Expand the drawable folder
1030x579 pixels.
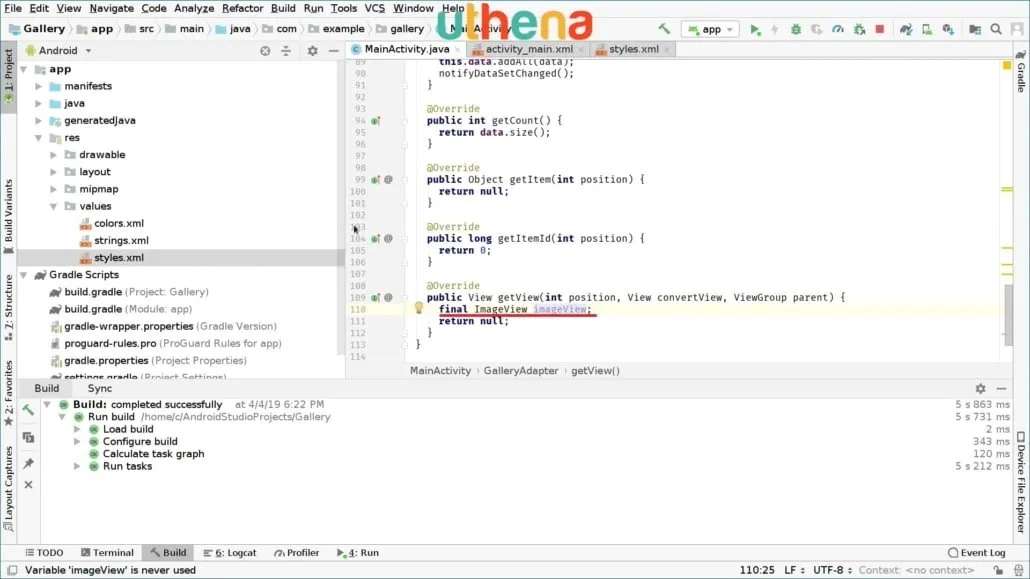(x=54, y=154)
